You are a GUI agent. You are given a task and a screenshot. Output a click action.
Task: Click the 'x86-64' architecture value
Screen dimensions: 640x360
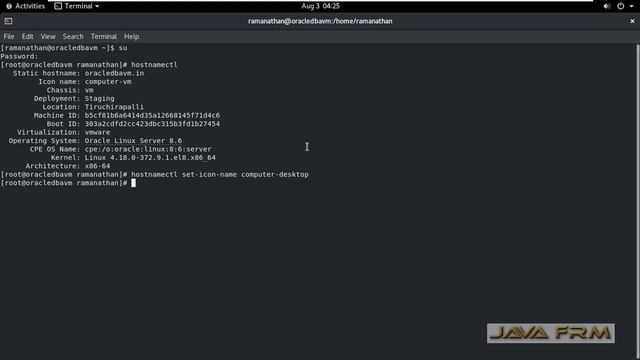click(x=97, y=166)
